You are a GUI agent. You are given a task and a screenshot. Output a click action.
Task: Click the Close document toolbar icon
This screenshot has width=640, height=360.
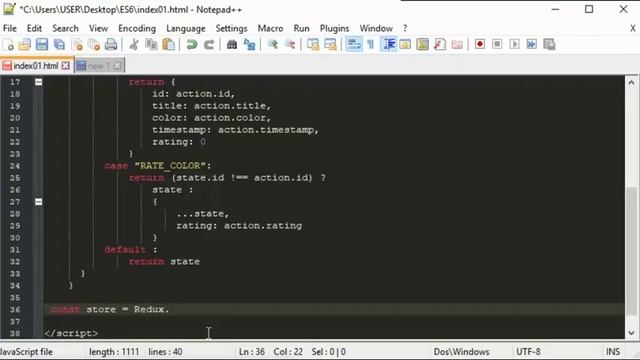77,44
